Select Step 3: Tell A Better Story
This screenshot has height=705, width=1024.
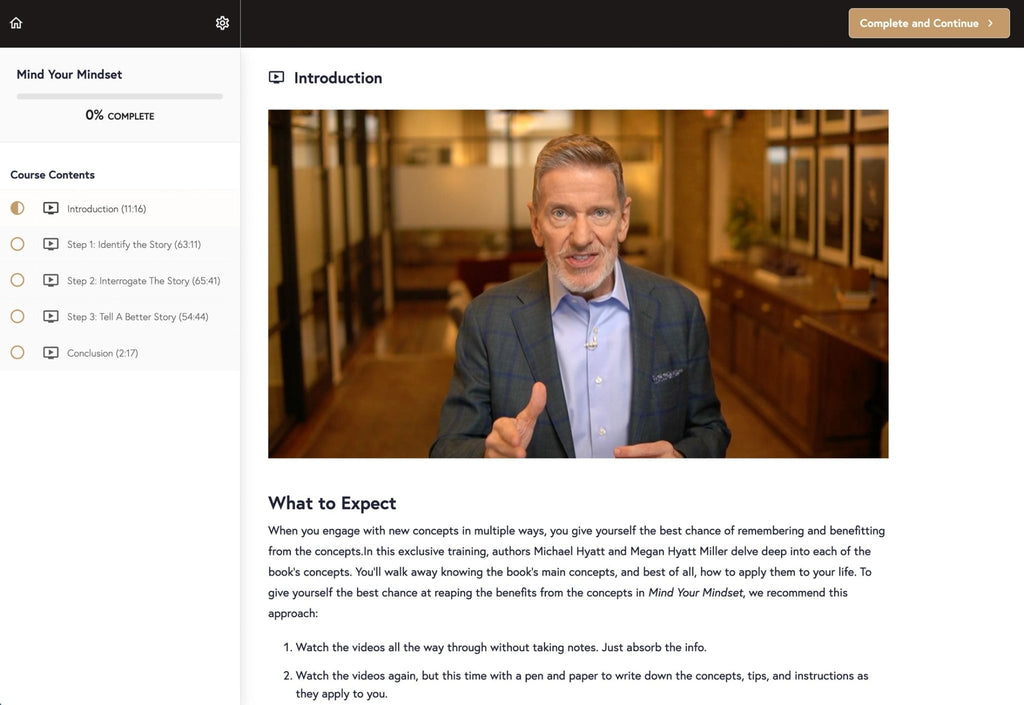(x=137, y=317)
